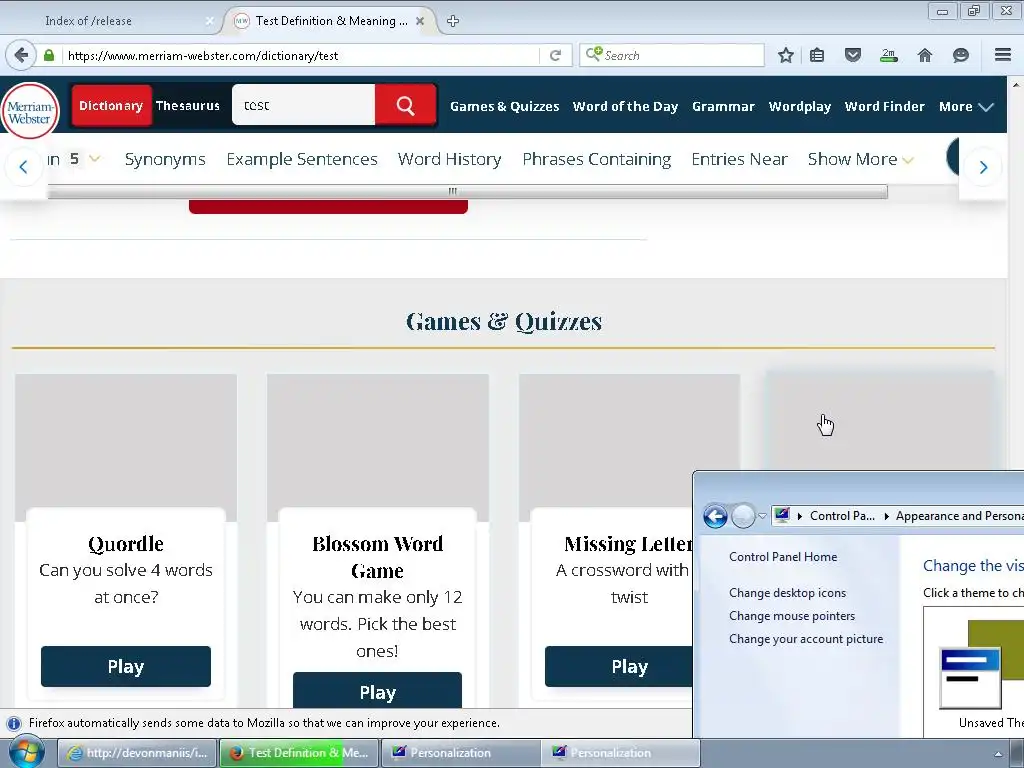1024x768 pixels.
Task: Click the search engine icon in Firefox search box
Action: coord(594,54)
